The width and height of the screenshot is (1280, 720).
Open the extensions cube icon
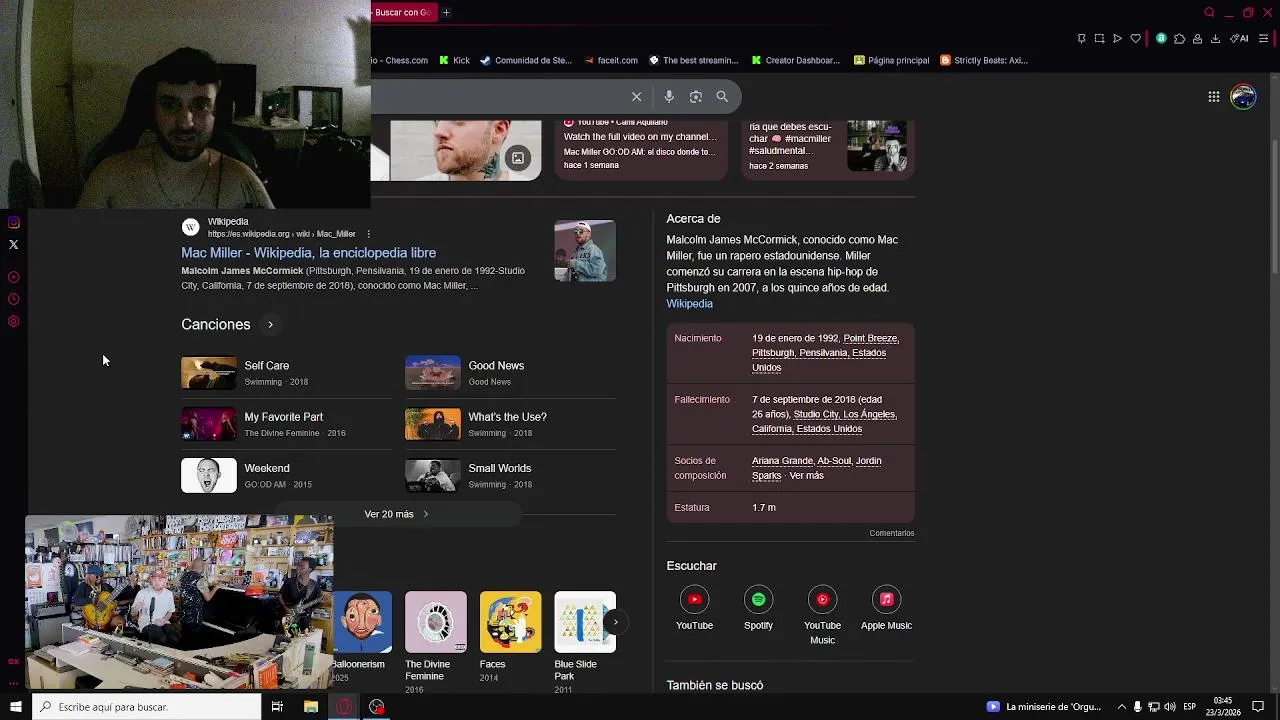click(x=1179, y=39)
